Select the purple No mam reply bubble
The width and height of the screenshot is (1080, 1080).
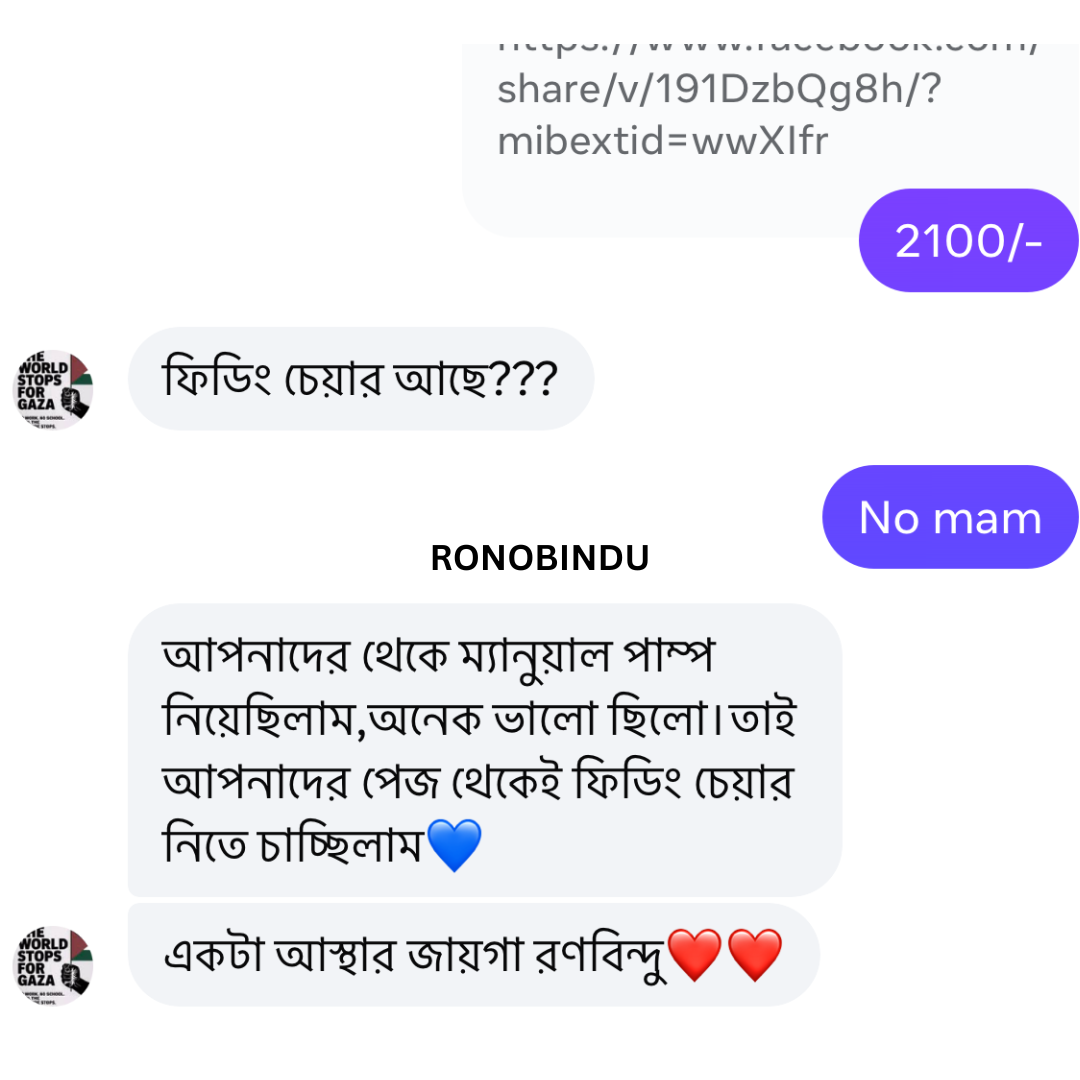coord(949,517)
